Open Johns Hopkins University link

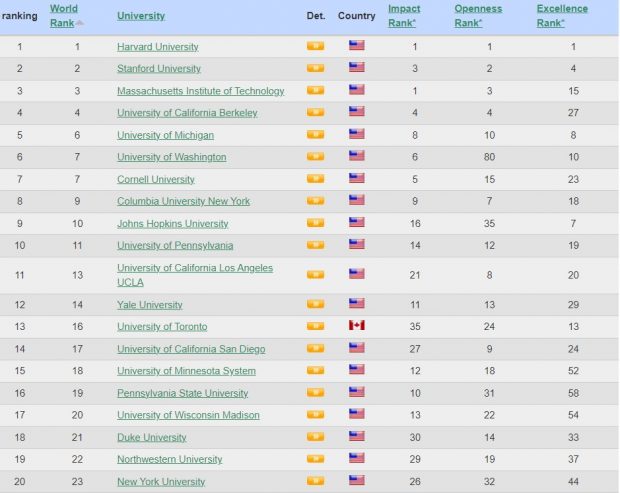172,223
